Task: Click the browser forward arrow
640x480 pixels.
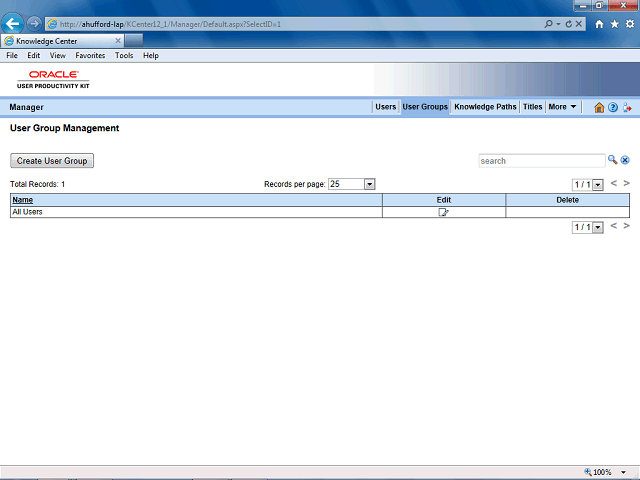Action: [34, 24]
